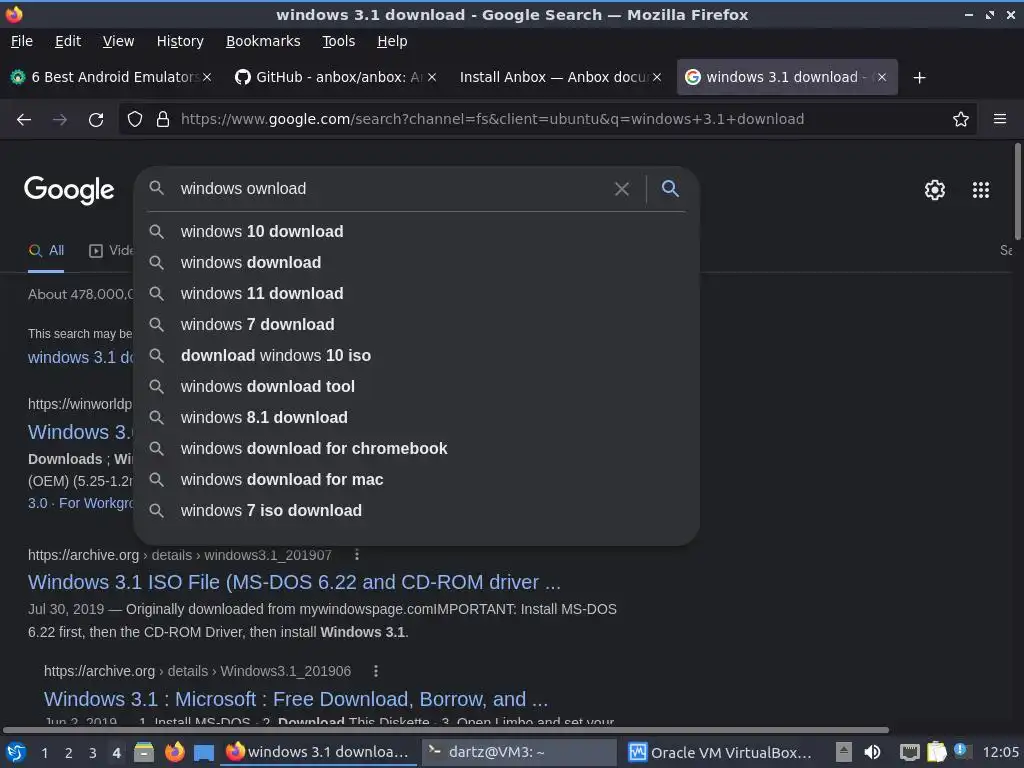Screen dimensions: 1024x768
Task: Click the horizontal page scrollbar
Action: 445,730
